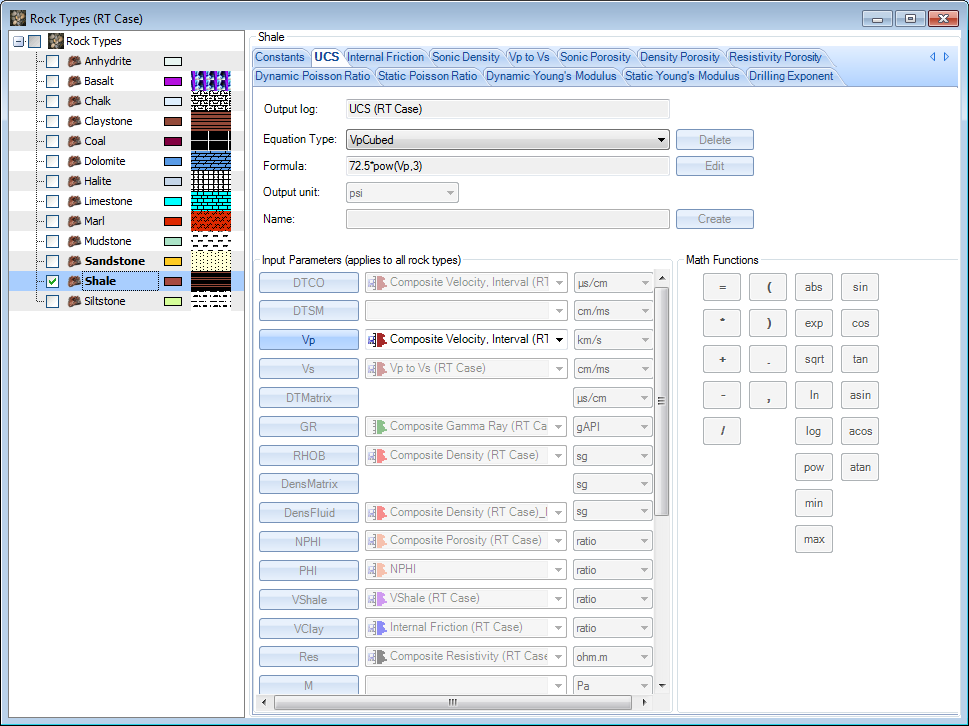Open the Static Young's Modulus tab
Viewport: 969px width, 726px height.
pyautogui.click(x=682, y=76)
